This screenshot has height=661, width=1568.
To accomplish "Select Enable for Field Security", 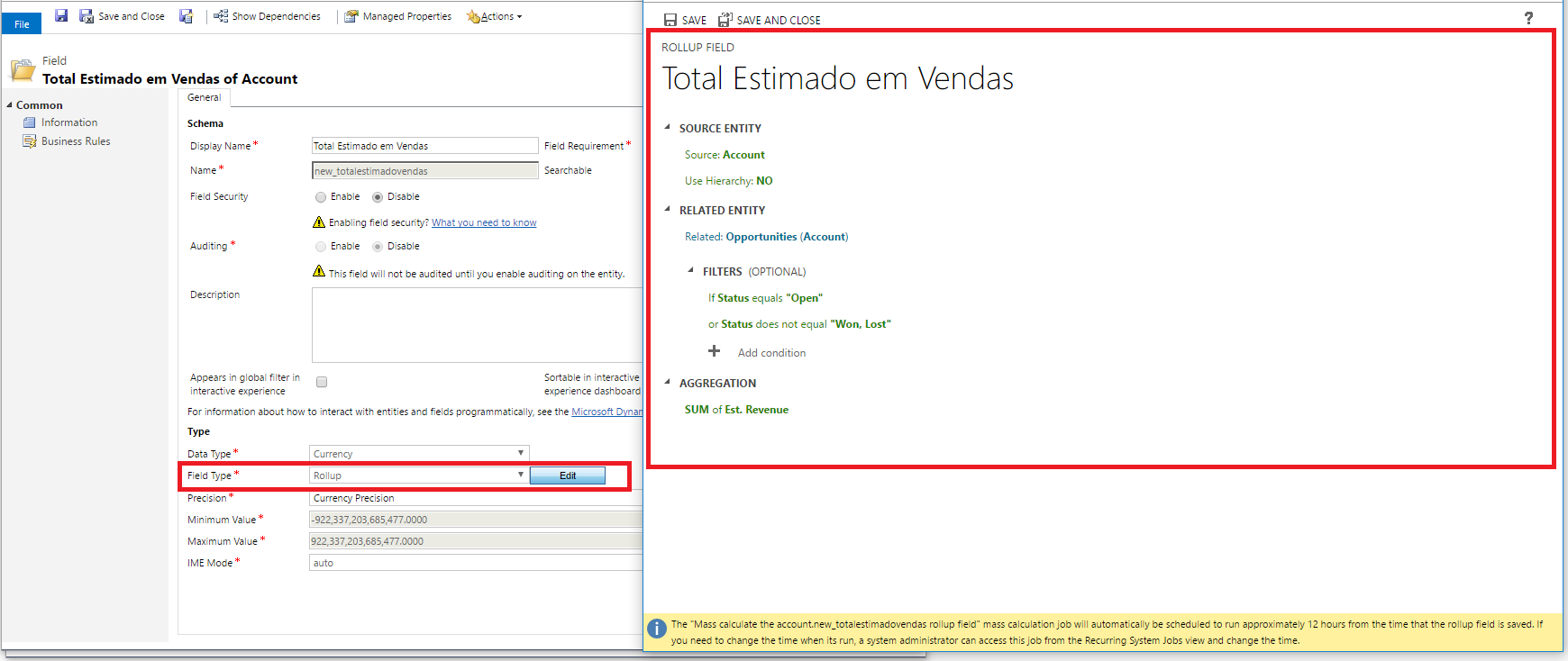I will coord(321,197).
